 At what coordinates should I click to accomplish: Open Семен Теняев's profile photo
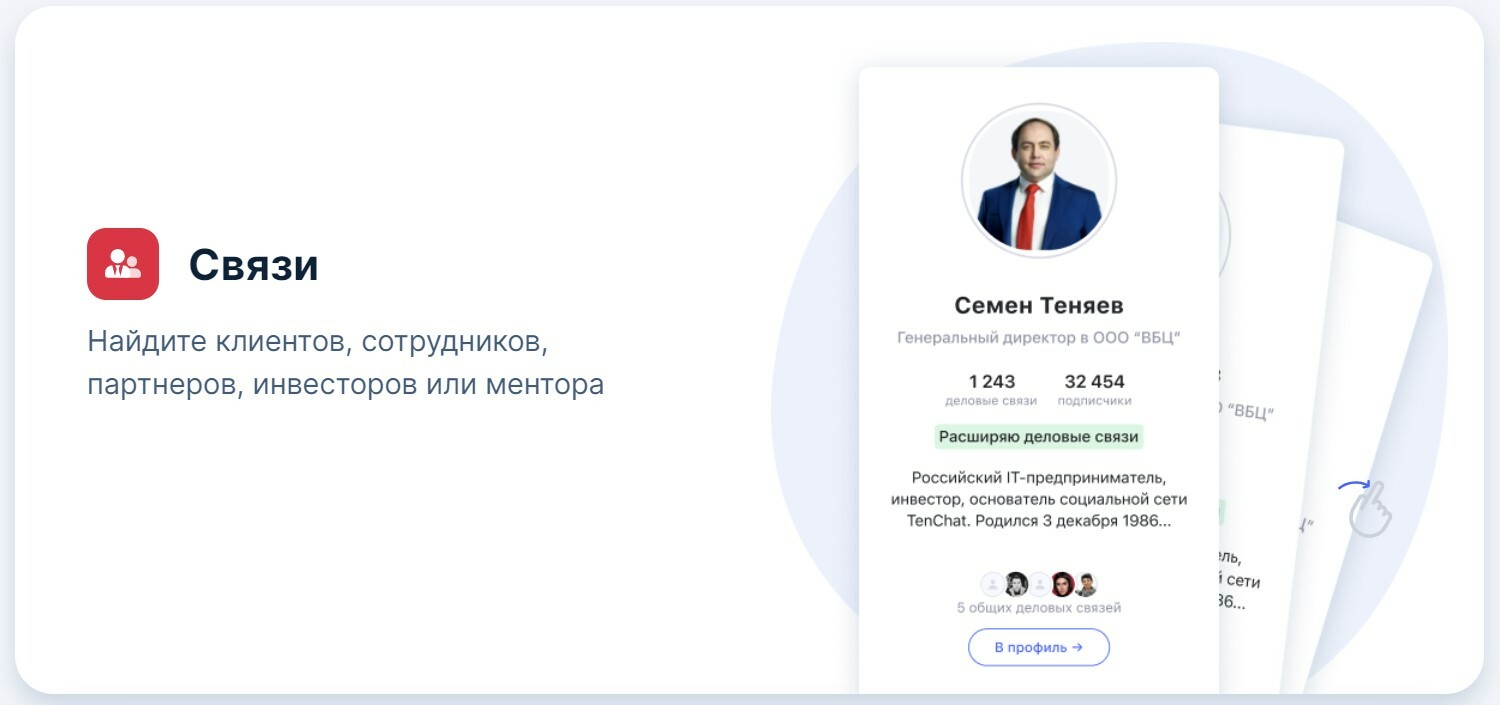[1039, 182]
